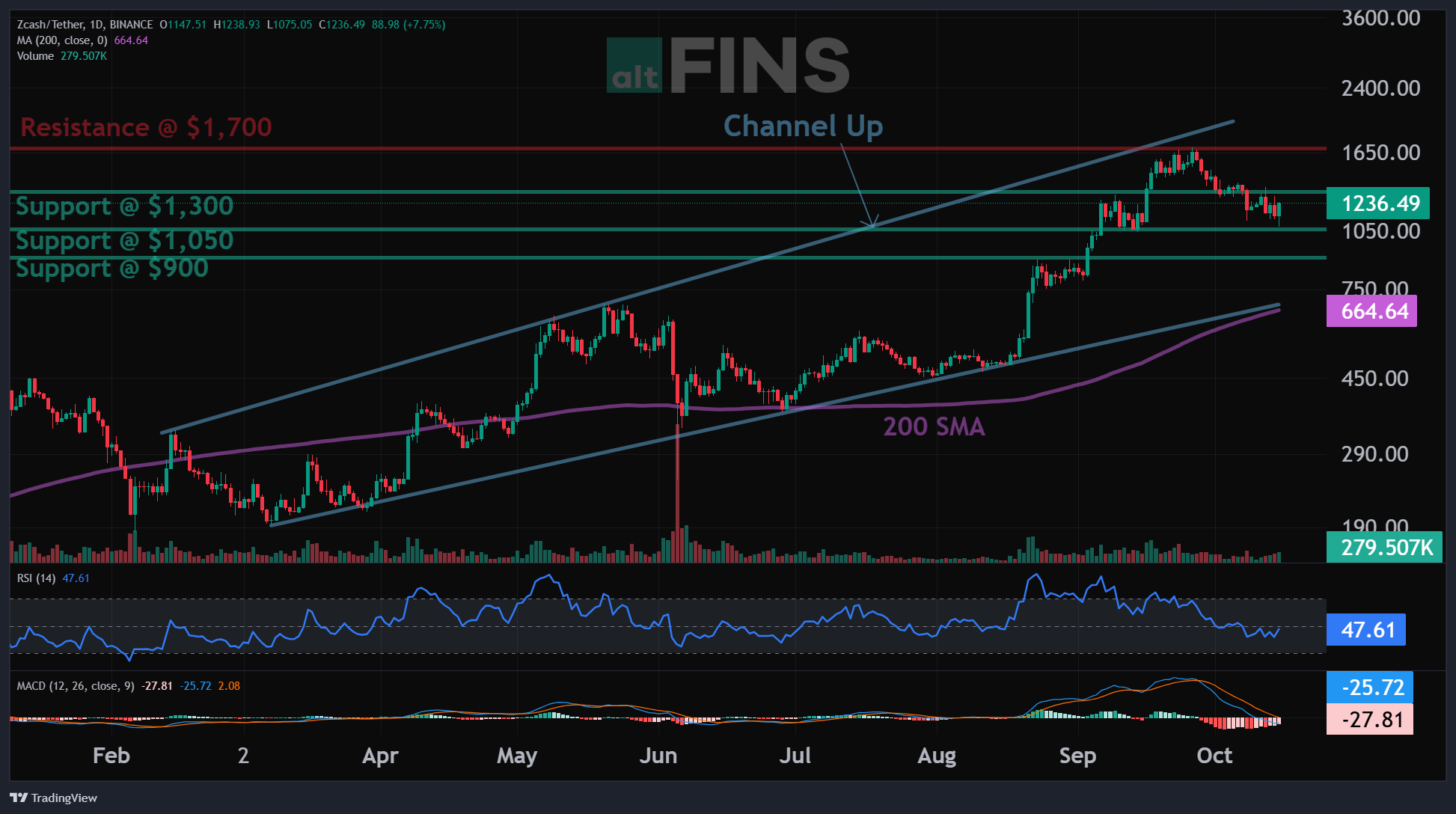Select the Support @ $900 annotation

click(x=112, y=268)
